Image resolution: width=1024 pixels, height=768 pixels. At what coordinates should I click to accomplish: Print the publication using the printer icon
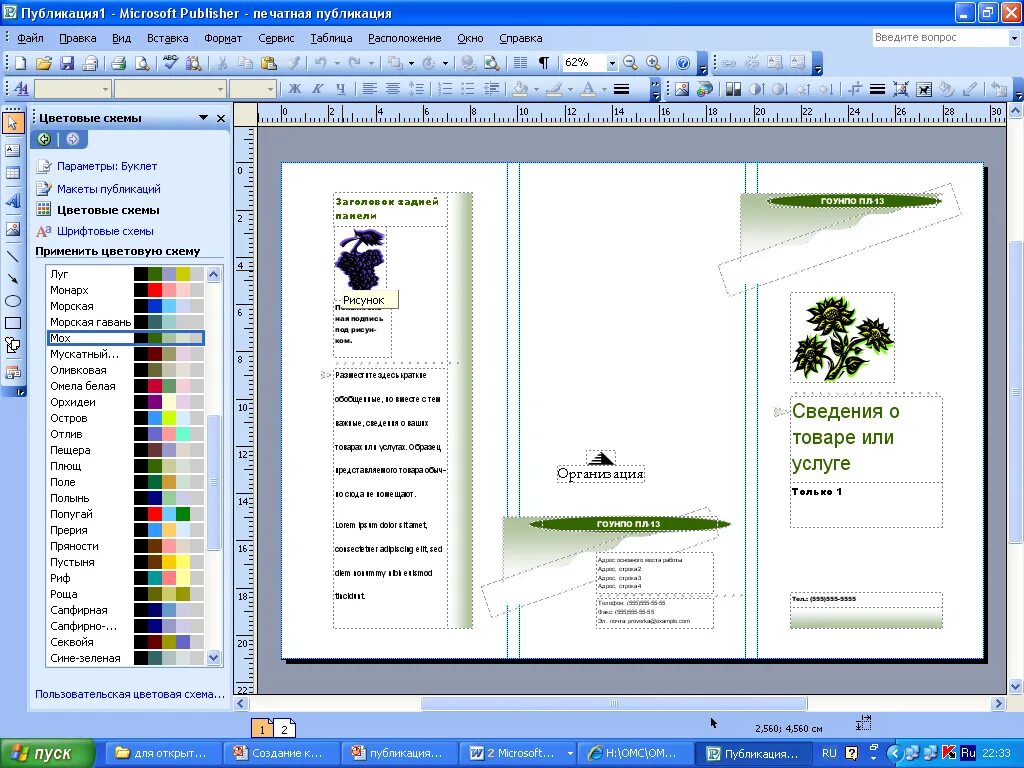(118, 63)
